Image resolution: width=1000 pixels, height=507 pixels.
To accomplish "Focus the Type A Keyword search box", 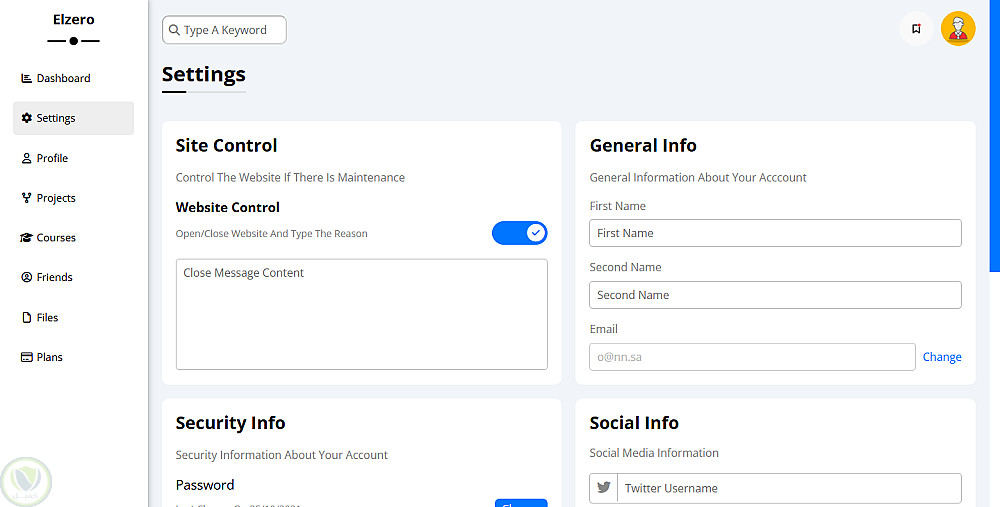I will coord(232,30).
